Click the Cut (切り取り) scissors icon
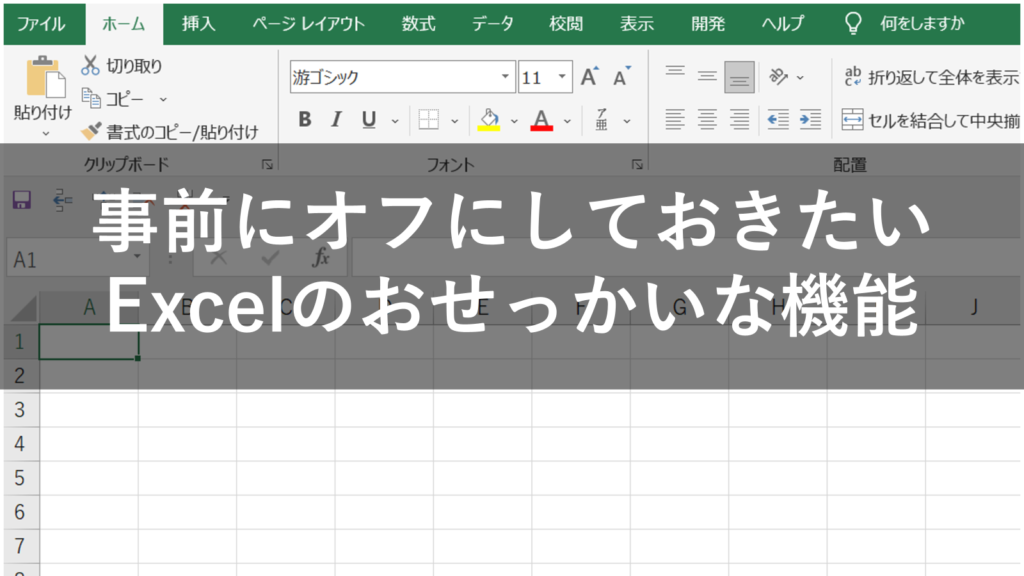 pyautogui.click(x=90, y=65)
